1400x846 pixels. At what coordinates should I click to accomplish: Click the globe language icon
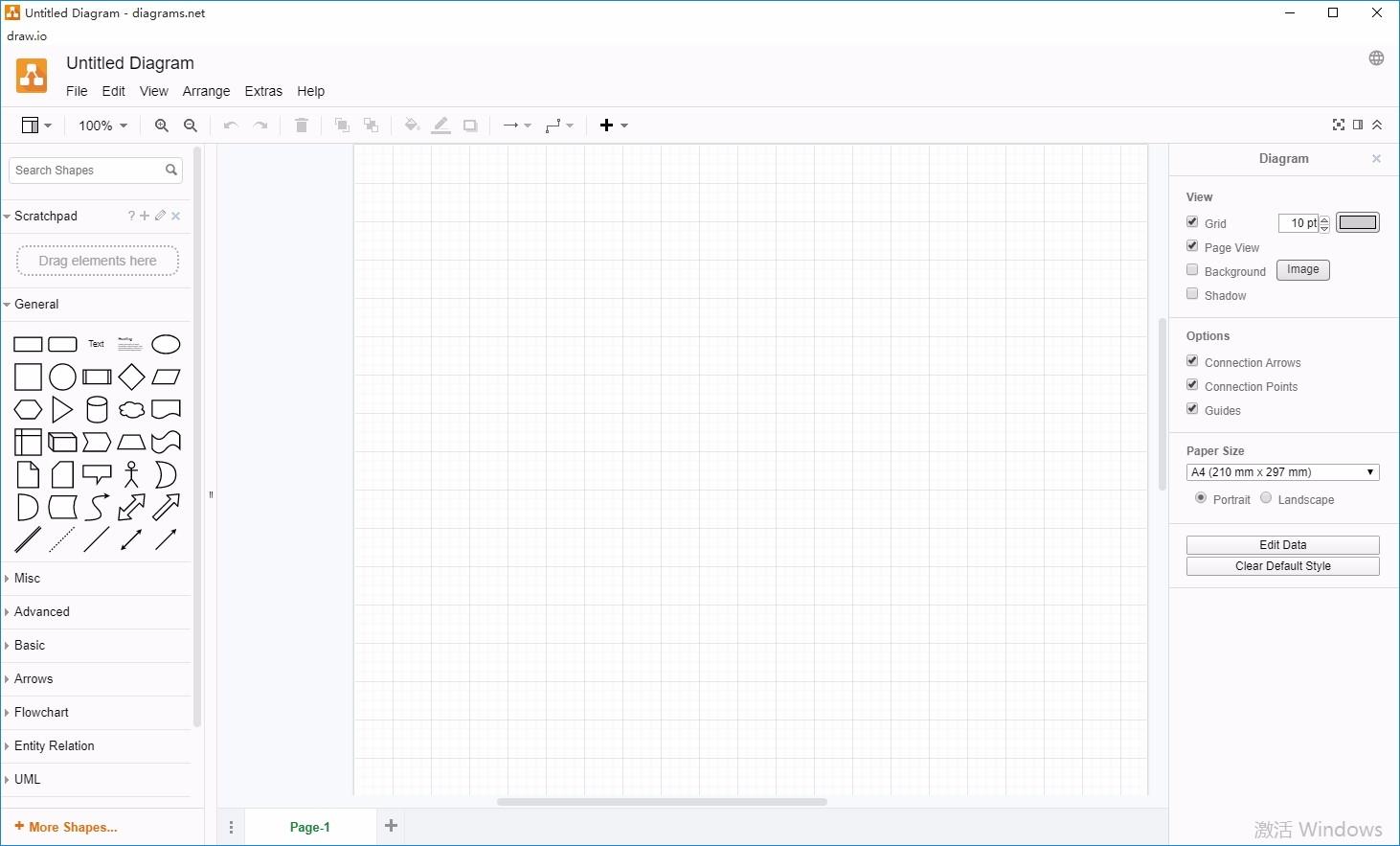click(1376, 58)
